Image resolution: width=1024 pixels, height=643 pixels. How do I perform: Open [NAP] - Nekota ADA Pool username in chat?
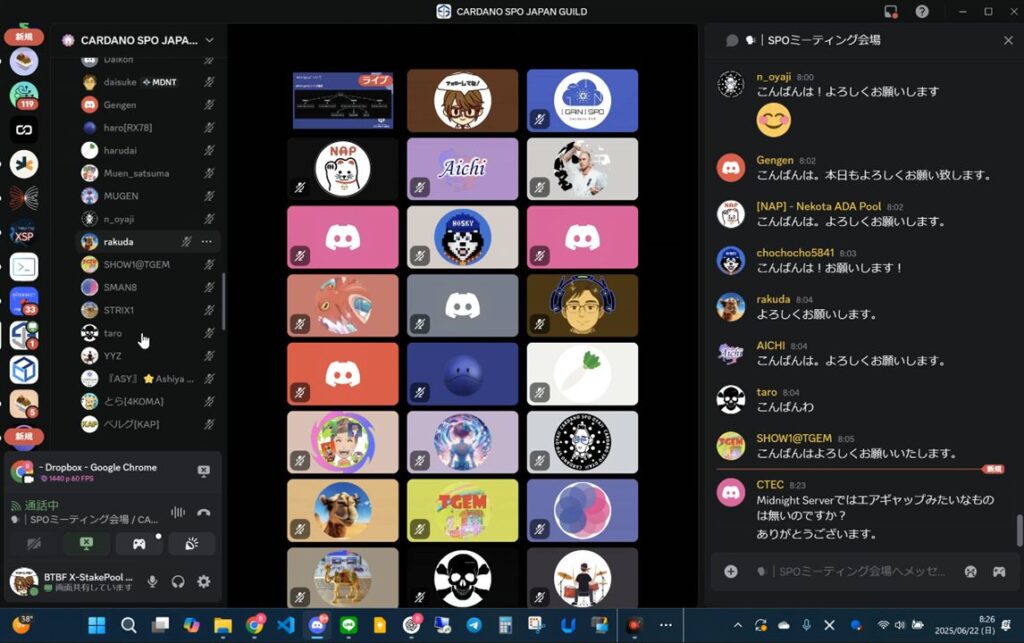pos(819,206)
